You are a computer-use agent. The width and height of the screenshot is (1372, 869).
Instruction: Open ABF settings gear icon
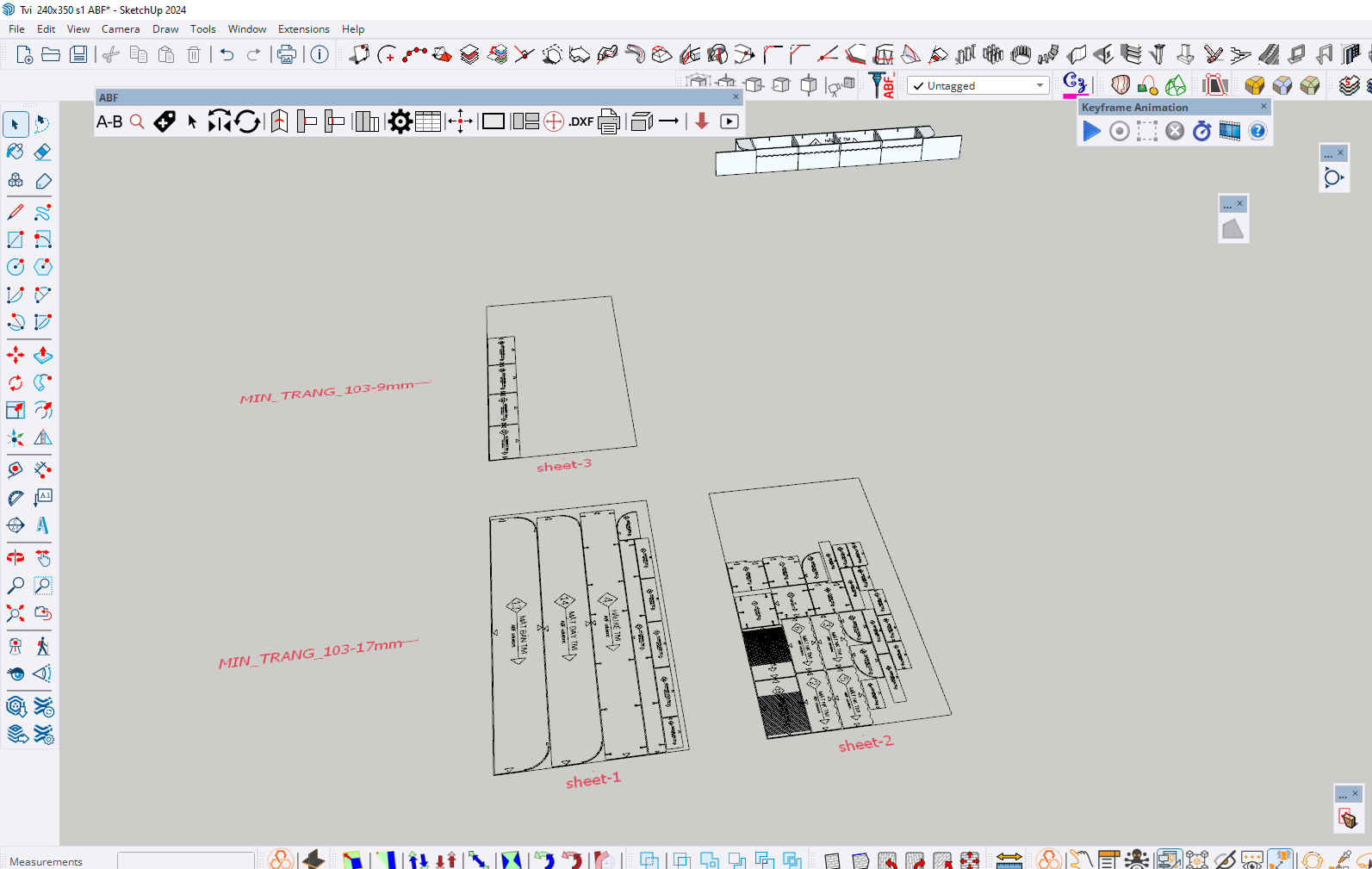(400, 122)
